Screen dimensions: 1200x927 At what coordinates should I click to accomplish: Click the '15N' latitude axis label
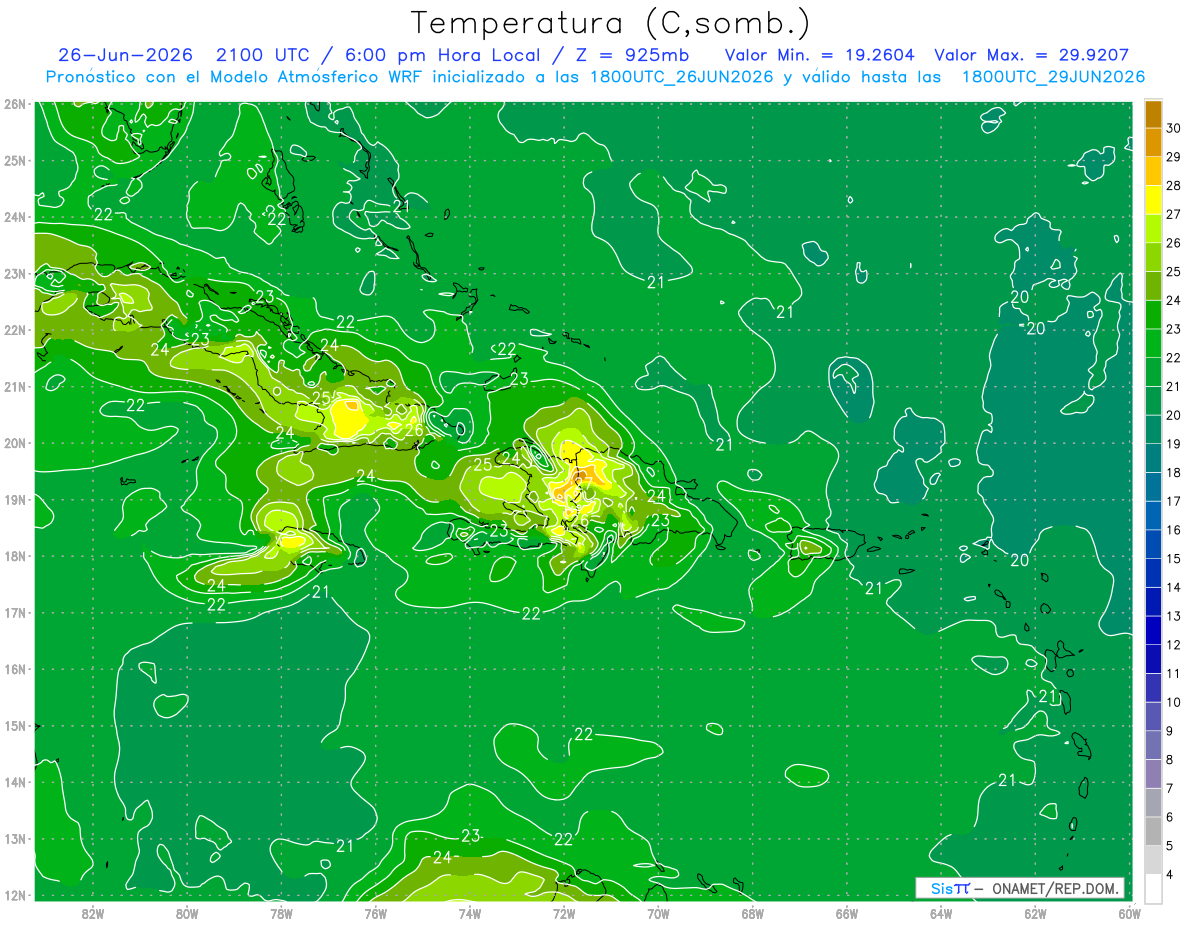15,726
